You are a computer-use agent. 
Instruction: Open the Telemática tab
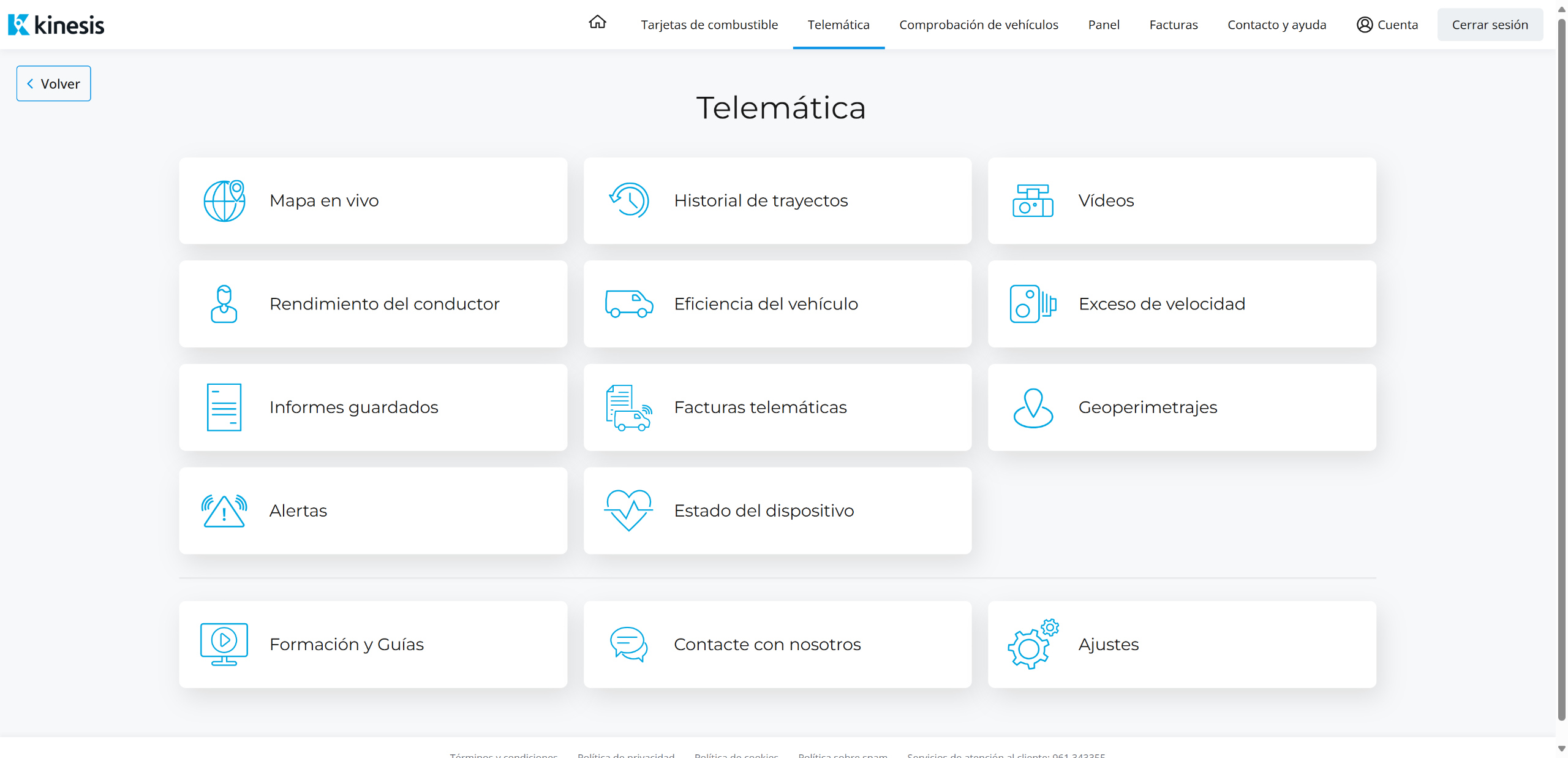pos(838,25)
